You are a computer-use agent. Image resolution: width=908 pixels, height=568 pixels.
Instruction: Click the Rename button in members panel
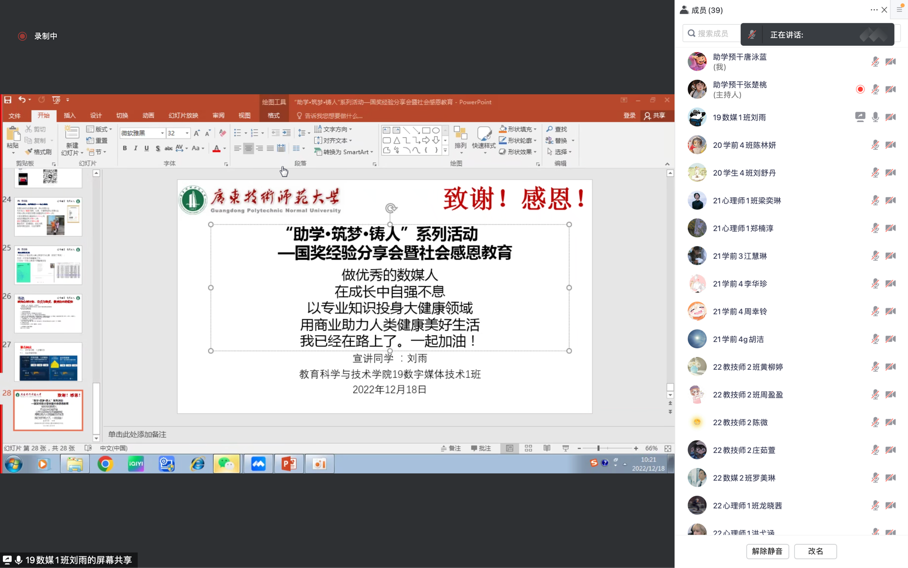click(x=816, y=551)
